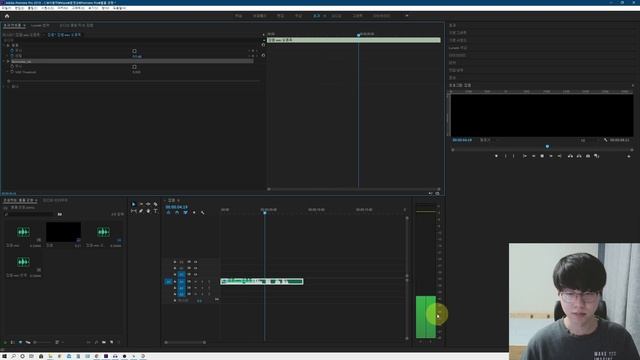Viewport: 640px width, 360px height.
Task: Toggle A1 source patch button
Action: pos(168,282)
